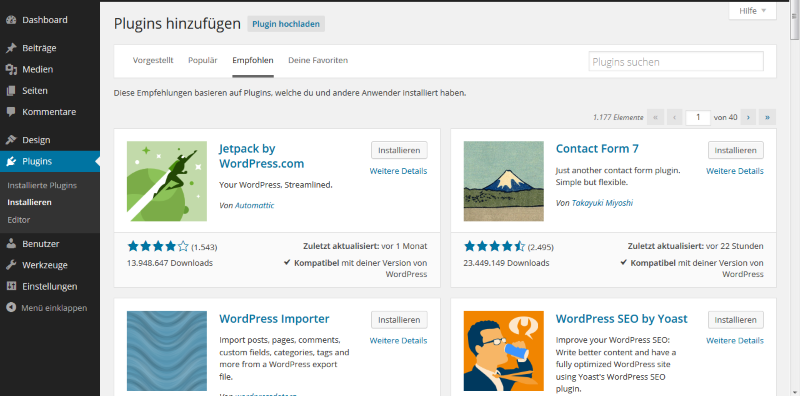Click the Contact Form 7 star rating

(x=494, y=247)
